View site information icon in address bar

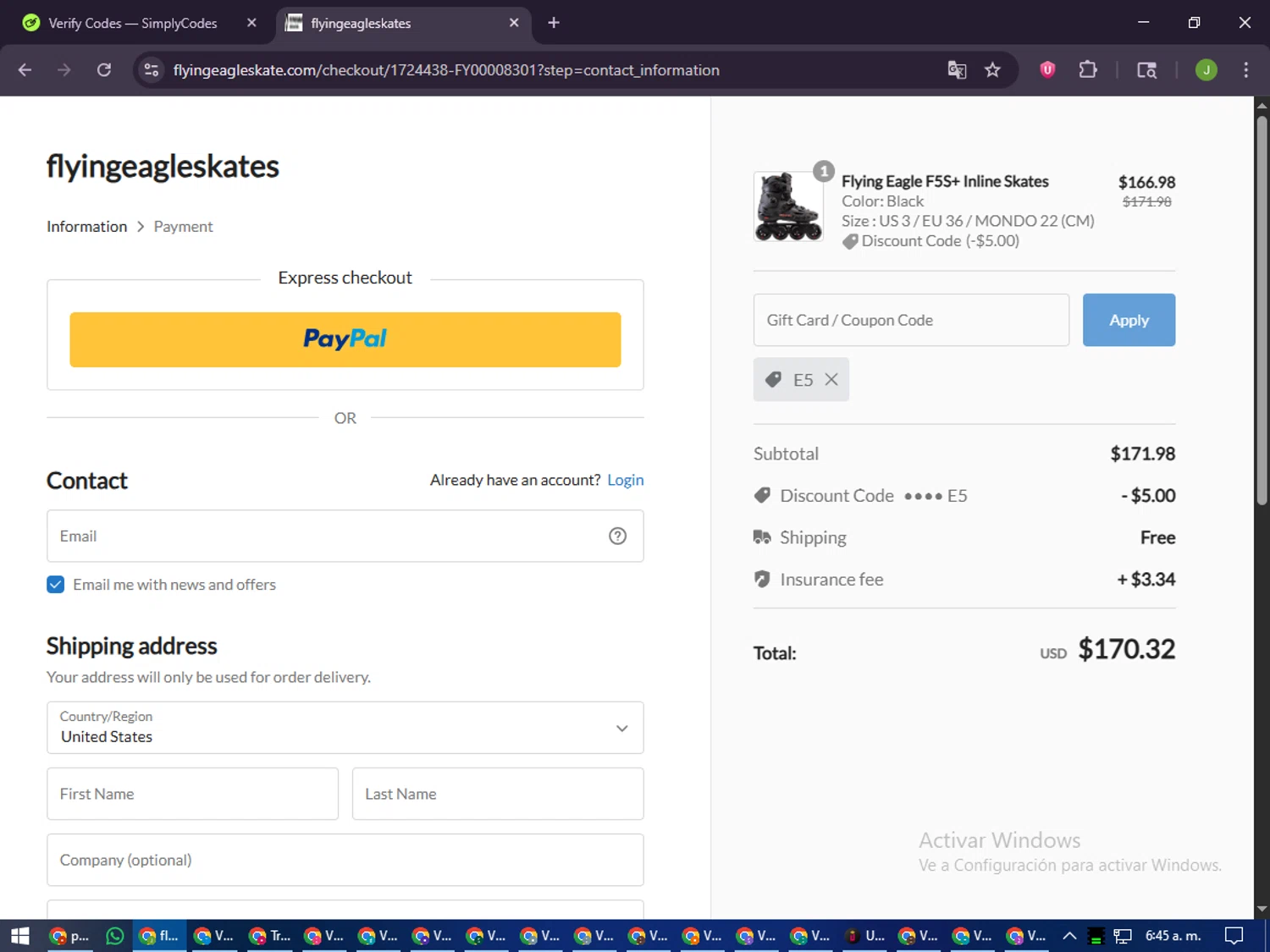[152, 70]
